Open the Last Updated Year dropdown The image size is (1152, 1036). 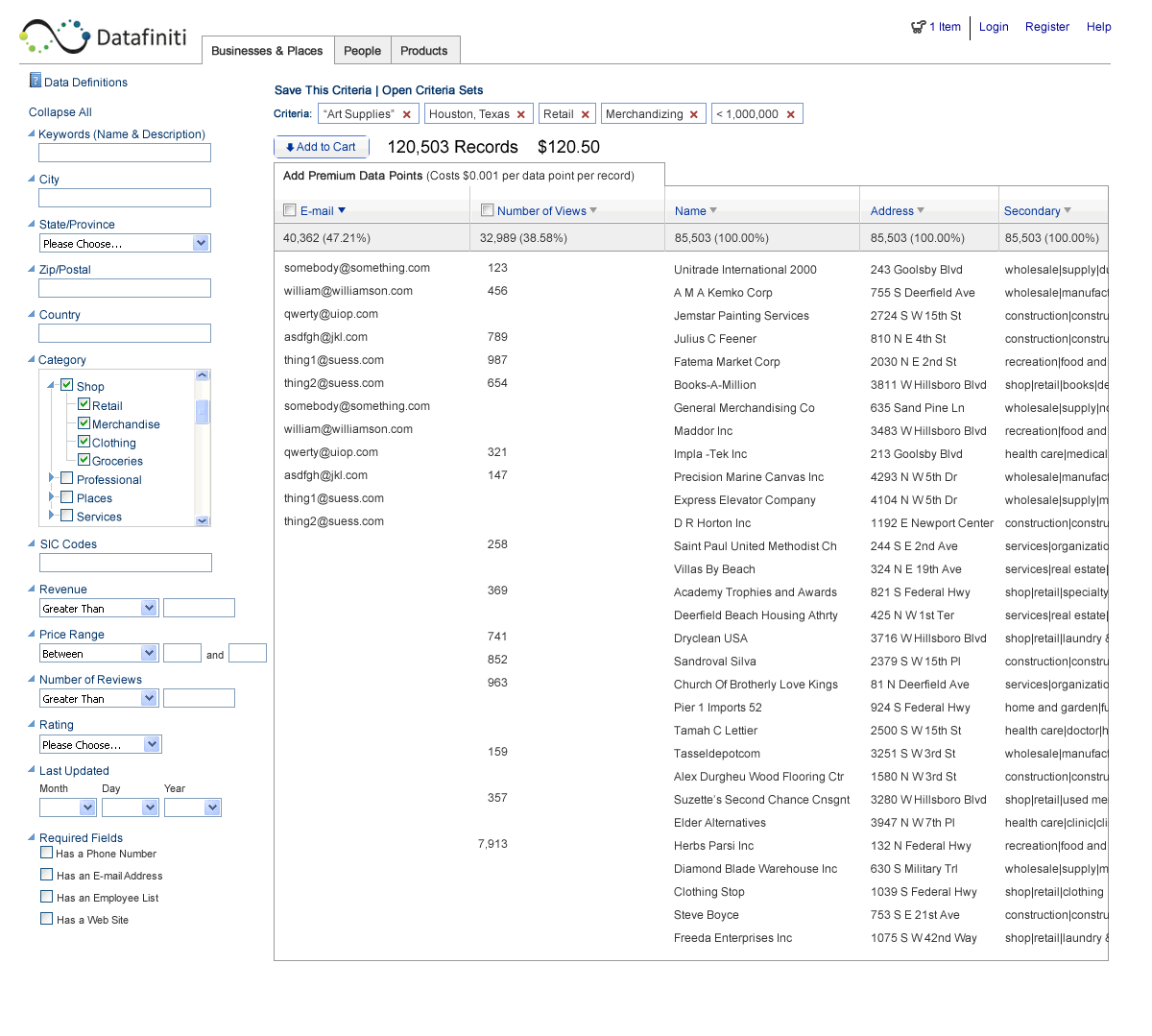pyautogui.click(x=193, y=807)
